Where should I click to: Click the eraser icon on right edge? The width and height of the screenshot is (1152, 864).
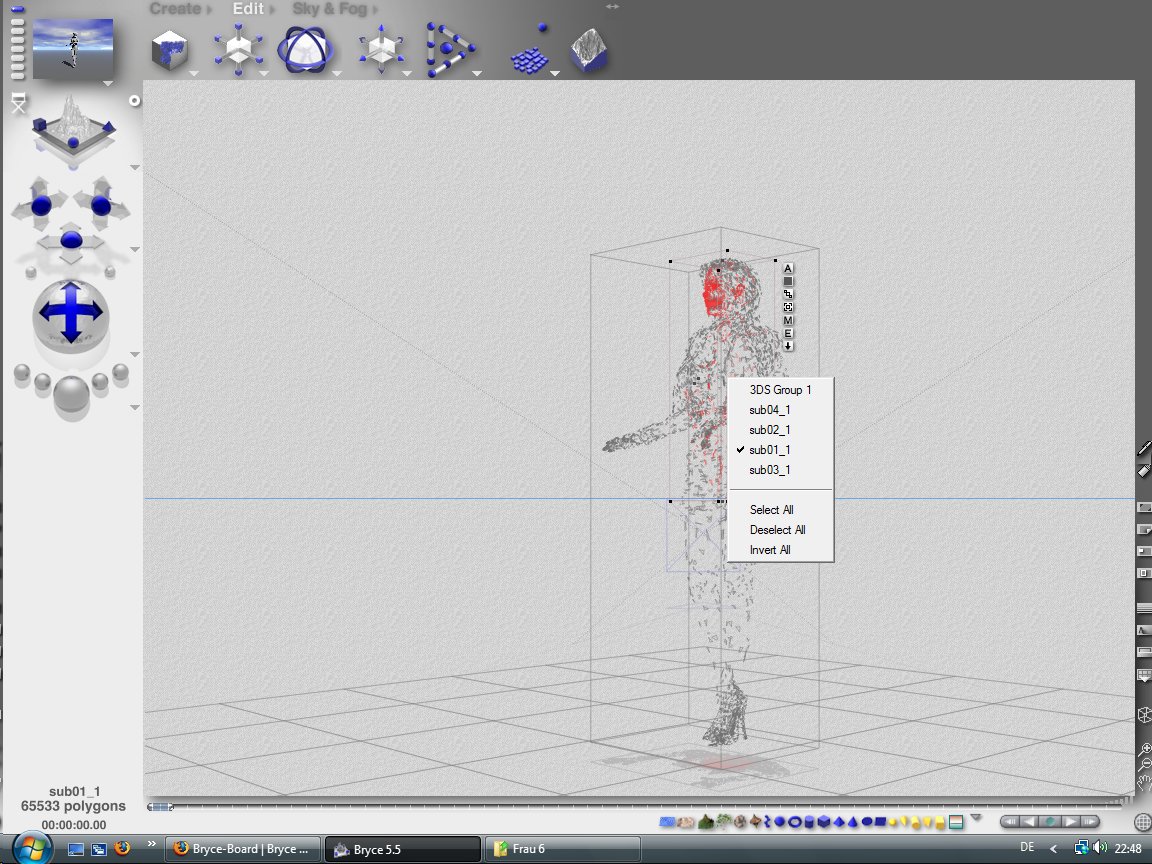1145,470
